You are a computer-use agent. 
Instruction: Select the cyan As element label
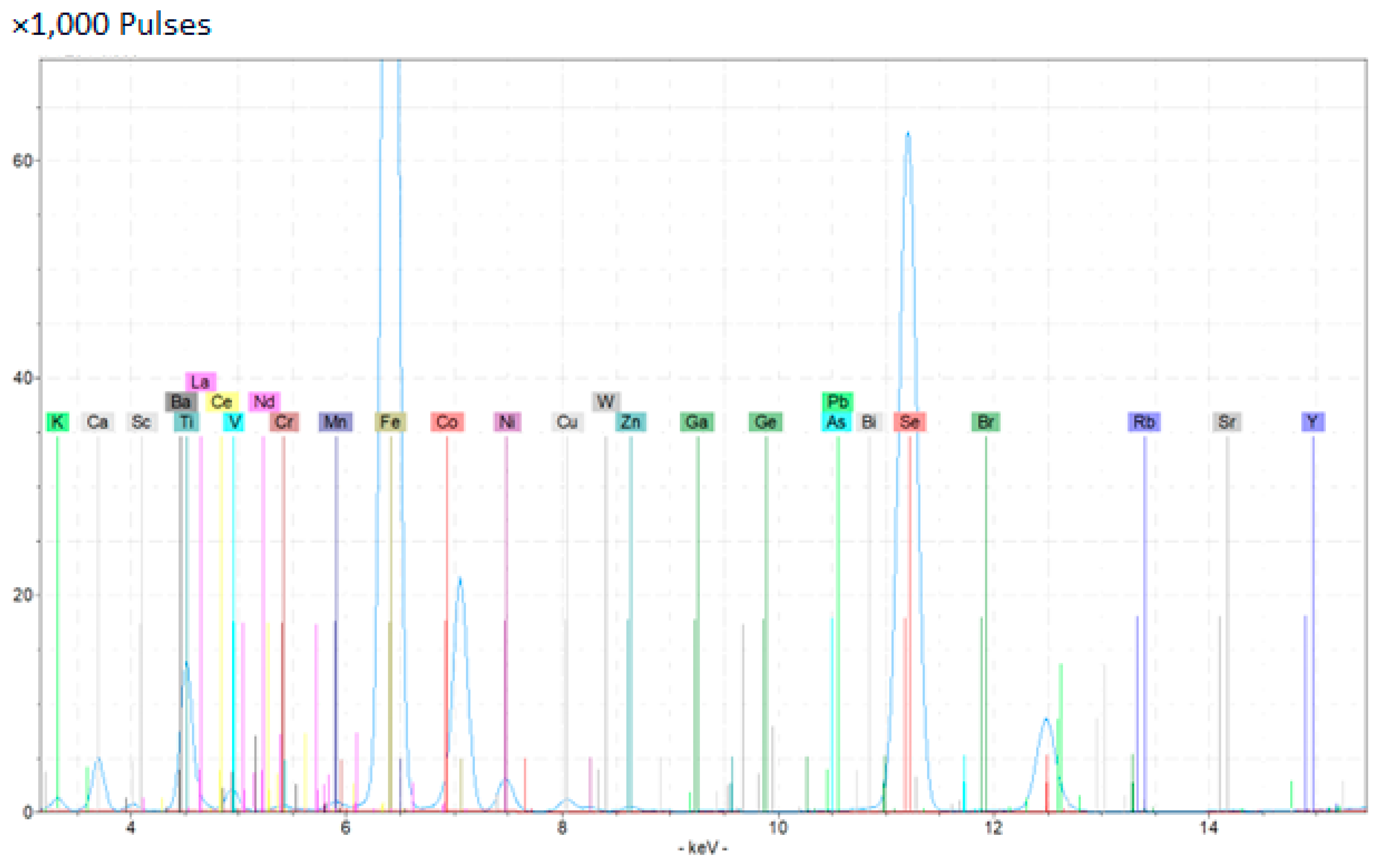tap(836, 422)
